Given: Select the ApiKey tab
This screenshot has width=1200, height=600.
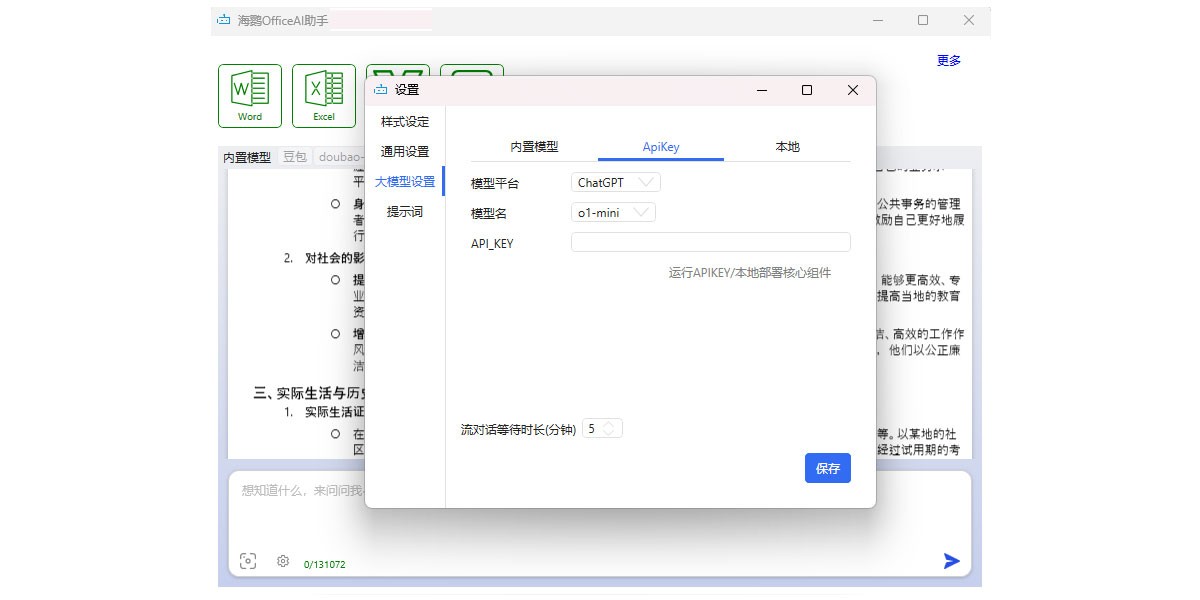Looking at the screenshot, I should [660, 147].
